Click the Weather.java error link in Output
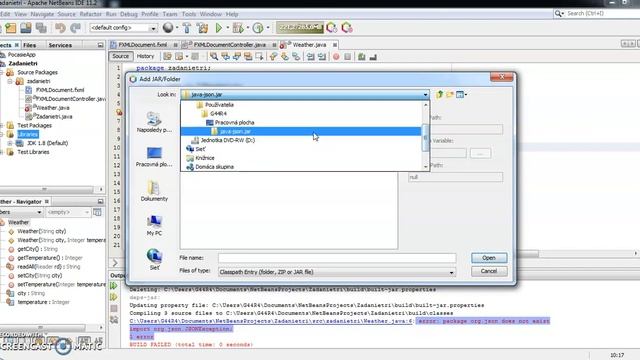The height and width of the screenshot is (360, 640). tap(271, 321)
